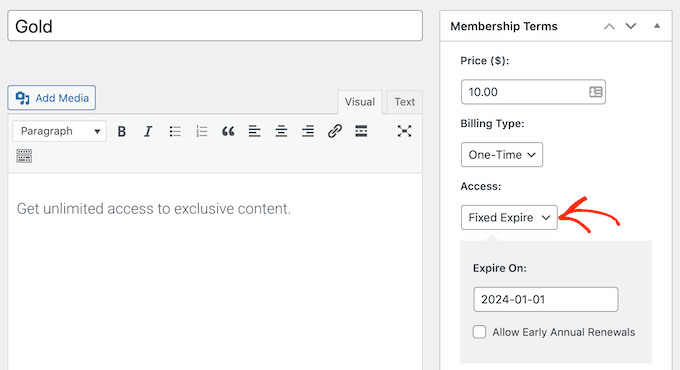Image resolution: width=680 pixels, height=370 pixels.
Task: Open the Paragraph format dropdown
Action: pos(59,131)
